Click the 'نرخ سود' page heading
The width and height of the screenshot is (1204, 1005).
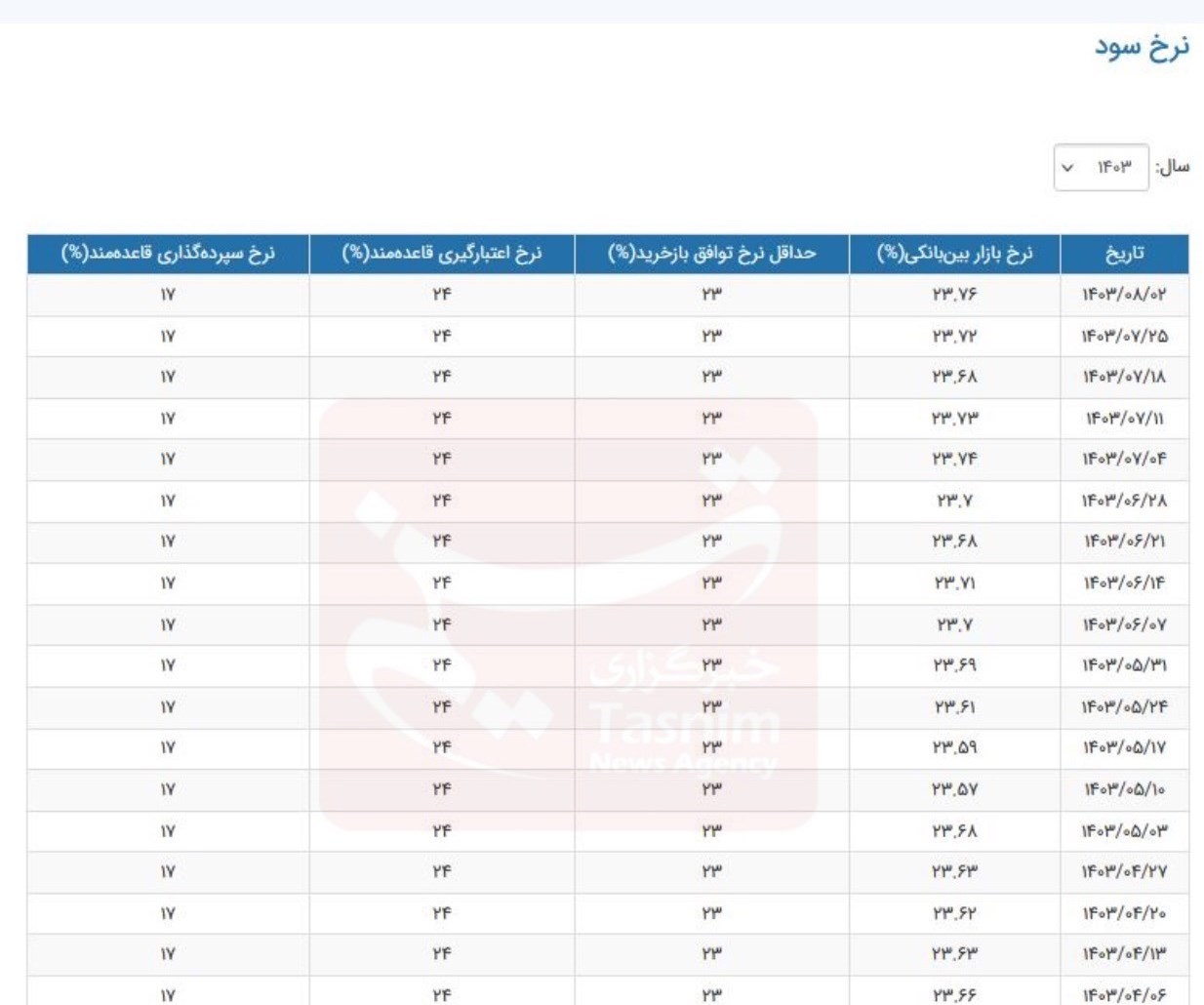[x=1141, y=47]
